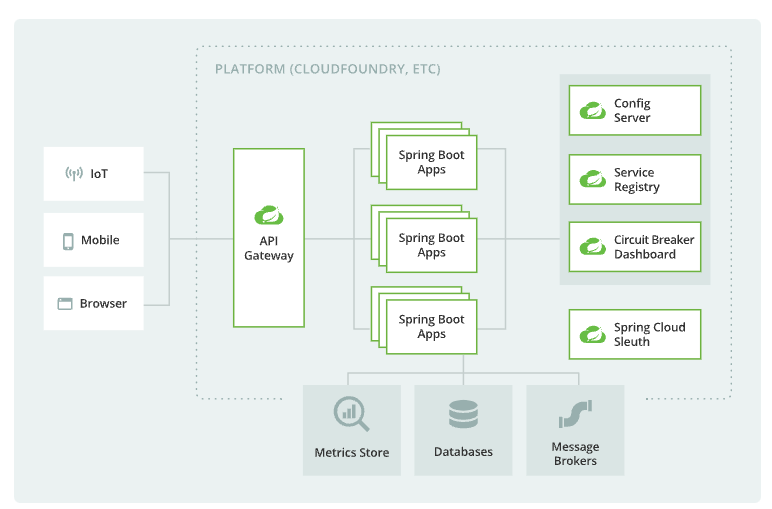
Task: Click the Mobile phone icon
Action: tap(68, 241)
